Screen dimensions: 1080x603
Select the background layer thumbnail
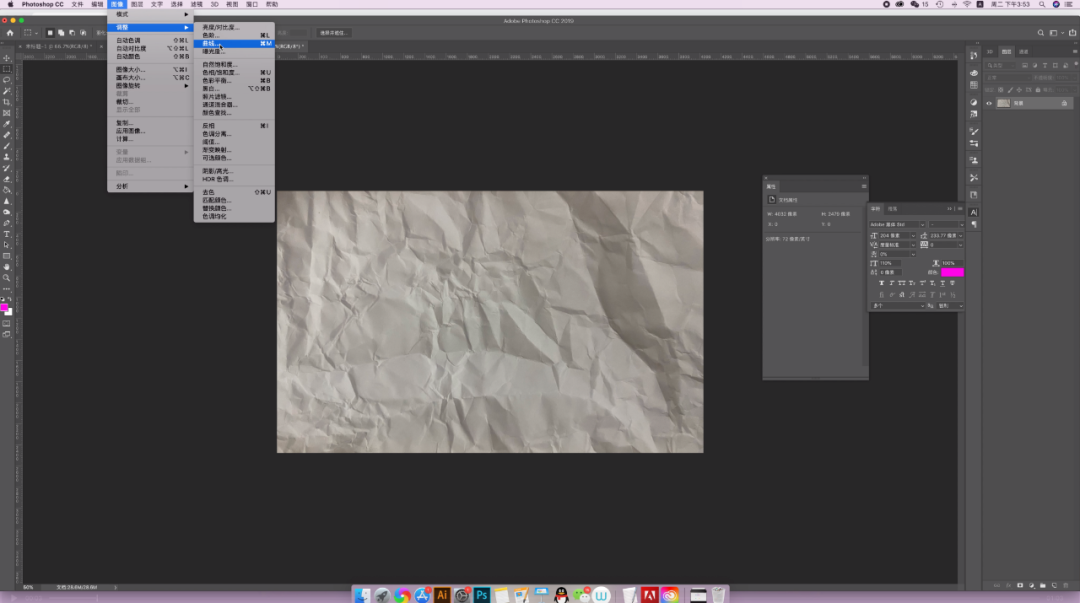1003,103
